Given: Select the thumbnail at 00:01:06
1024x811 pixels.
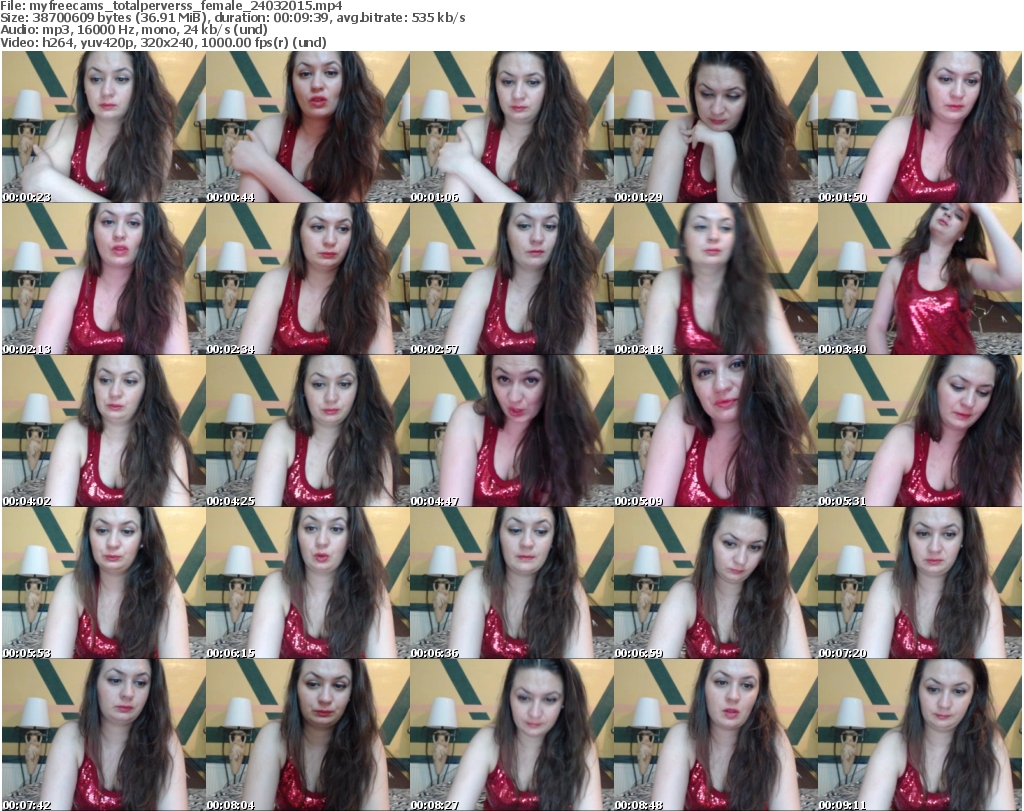Looking at the screenshot, I should [511, 127].
